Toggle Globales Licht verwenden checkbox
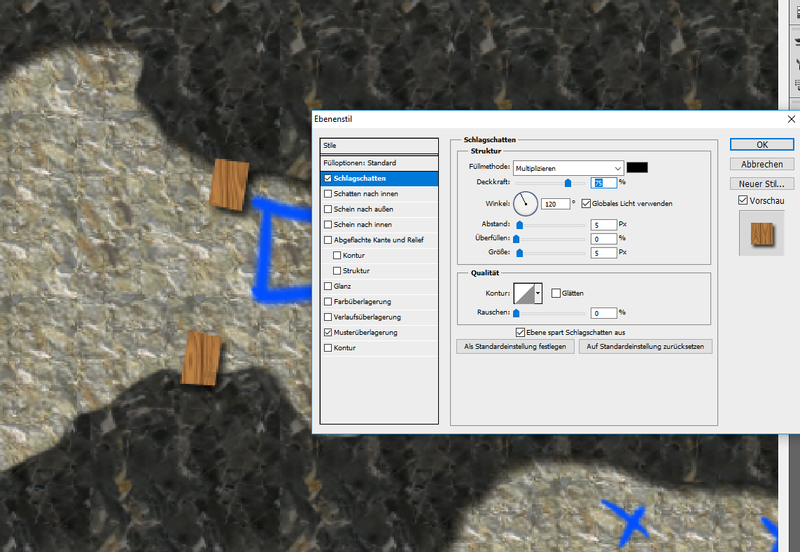 [586, 203]
